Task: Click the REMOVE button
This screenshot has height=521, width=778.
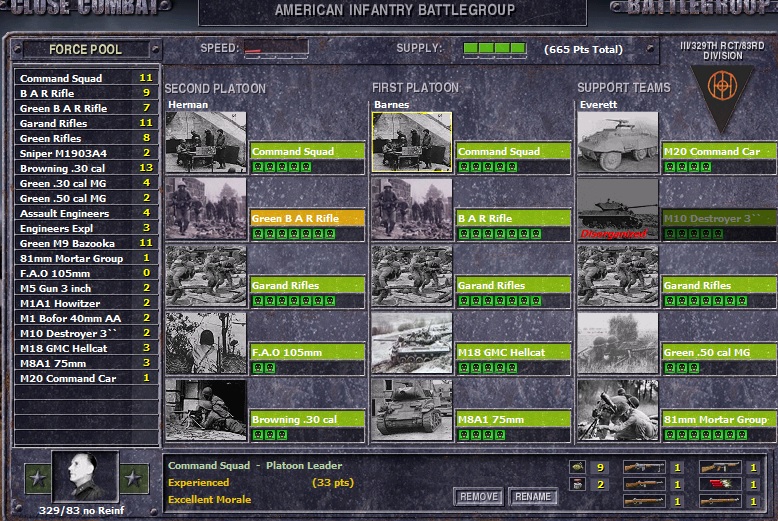Action: pos(478,497)
